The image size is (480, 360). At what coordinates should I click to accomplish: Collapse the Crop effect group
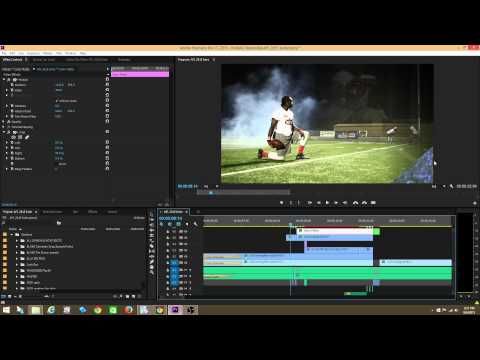tap(4, 132)
